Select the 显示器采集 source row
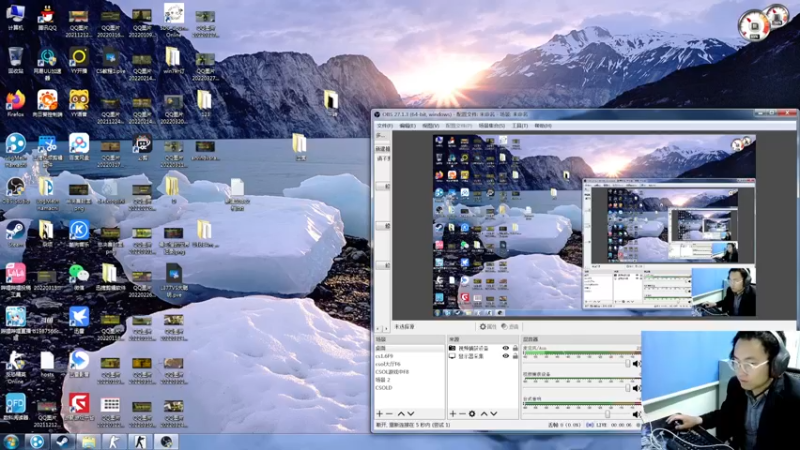 [483, 356]
